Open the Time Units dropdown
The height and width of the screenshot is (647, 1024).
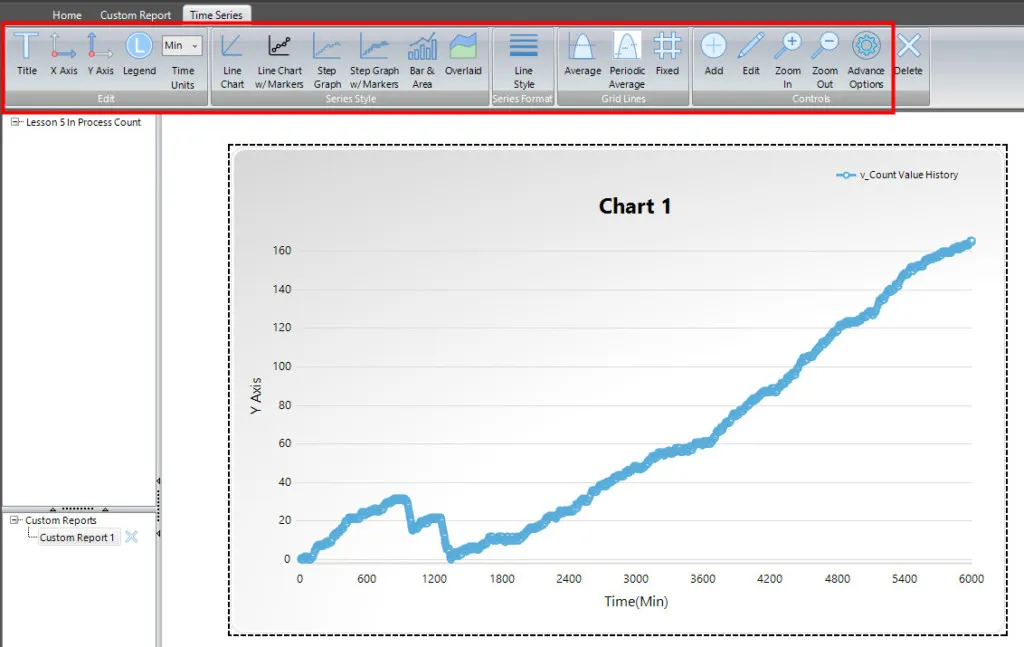[182, 45]
